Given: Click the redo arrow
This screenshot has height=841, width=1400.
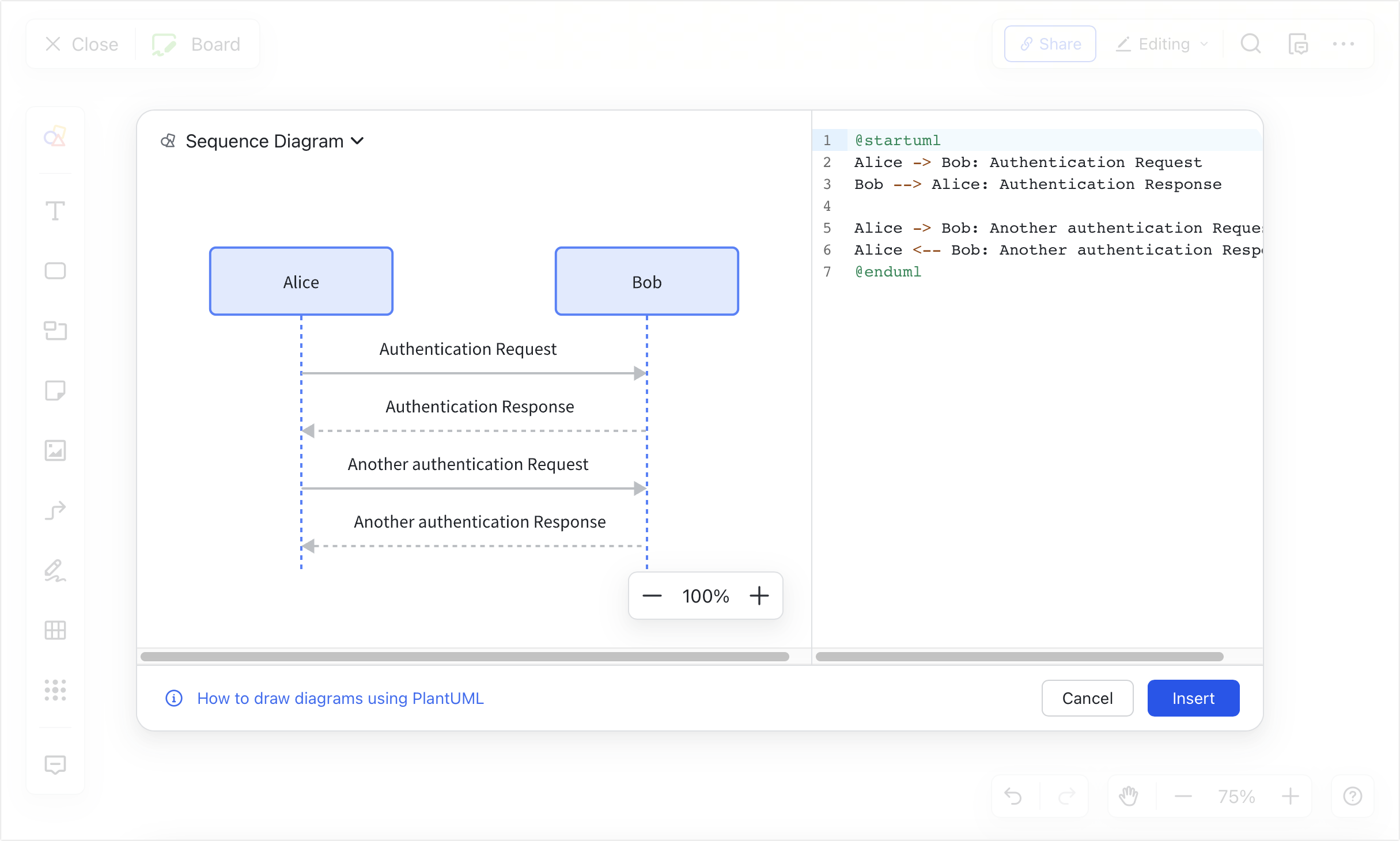Looking at the screenshot, I should [1067, 797].
